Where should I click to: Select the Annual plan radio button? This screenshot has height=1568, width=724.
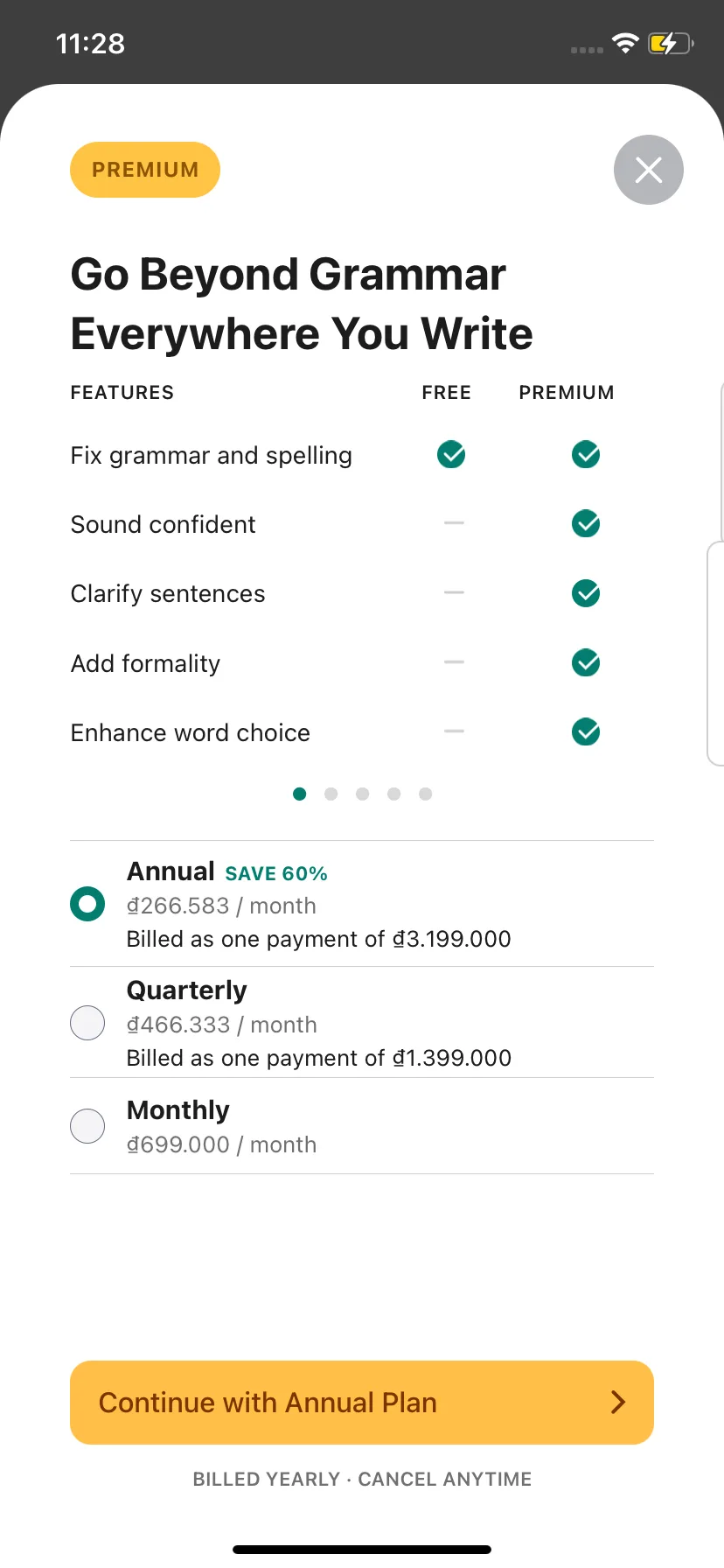coord(87,904)
